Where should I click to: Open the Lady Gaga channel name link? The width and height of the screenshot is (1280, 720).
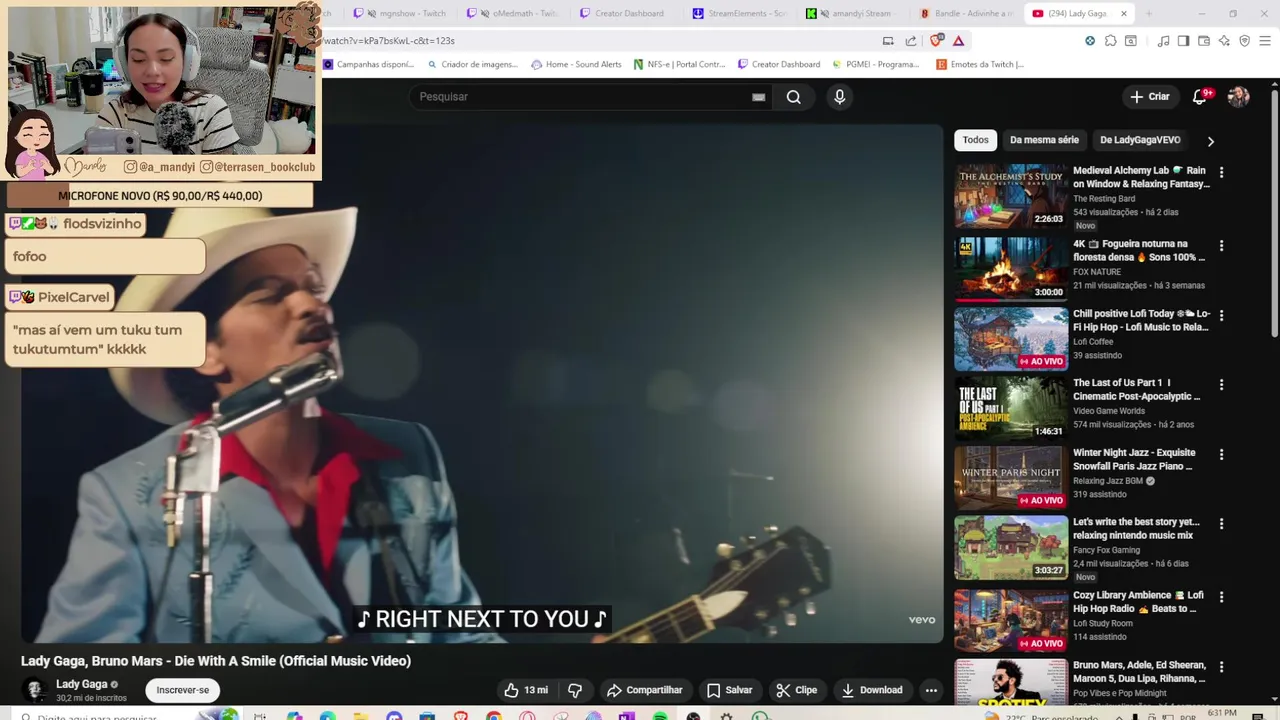[x=81, y=684]
